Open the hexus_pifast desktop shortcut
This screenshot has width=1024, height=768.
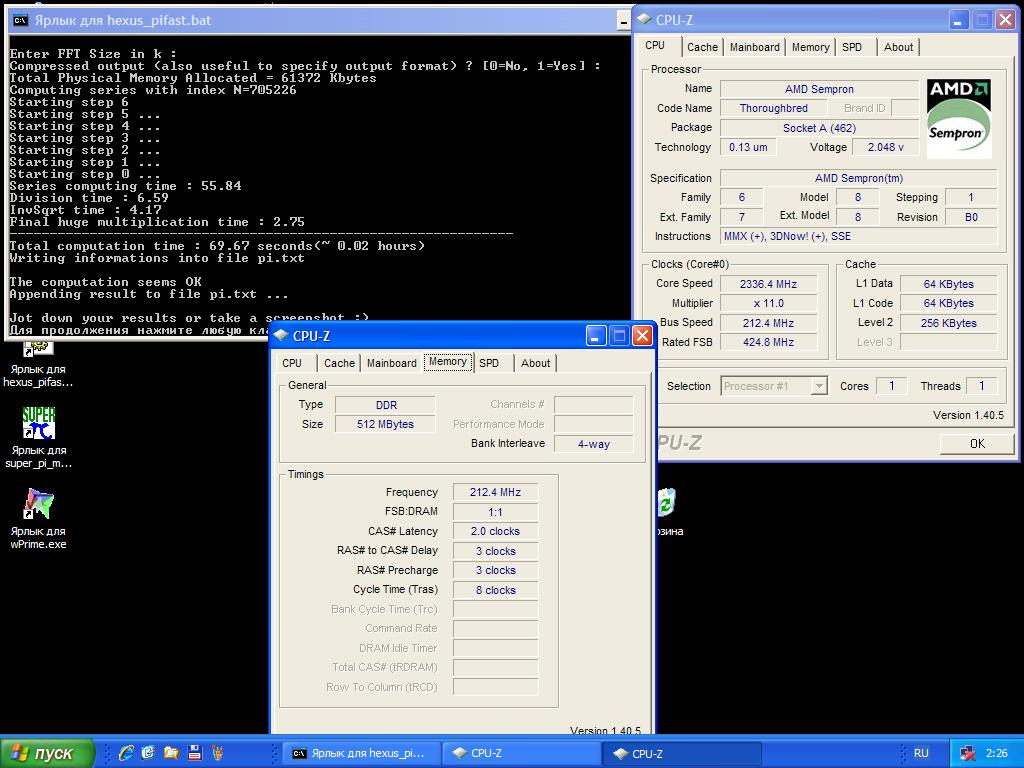38,362
